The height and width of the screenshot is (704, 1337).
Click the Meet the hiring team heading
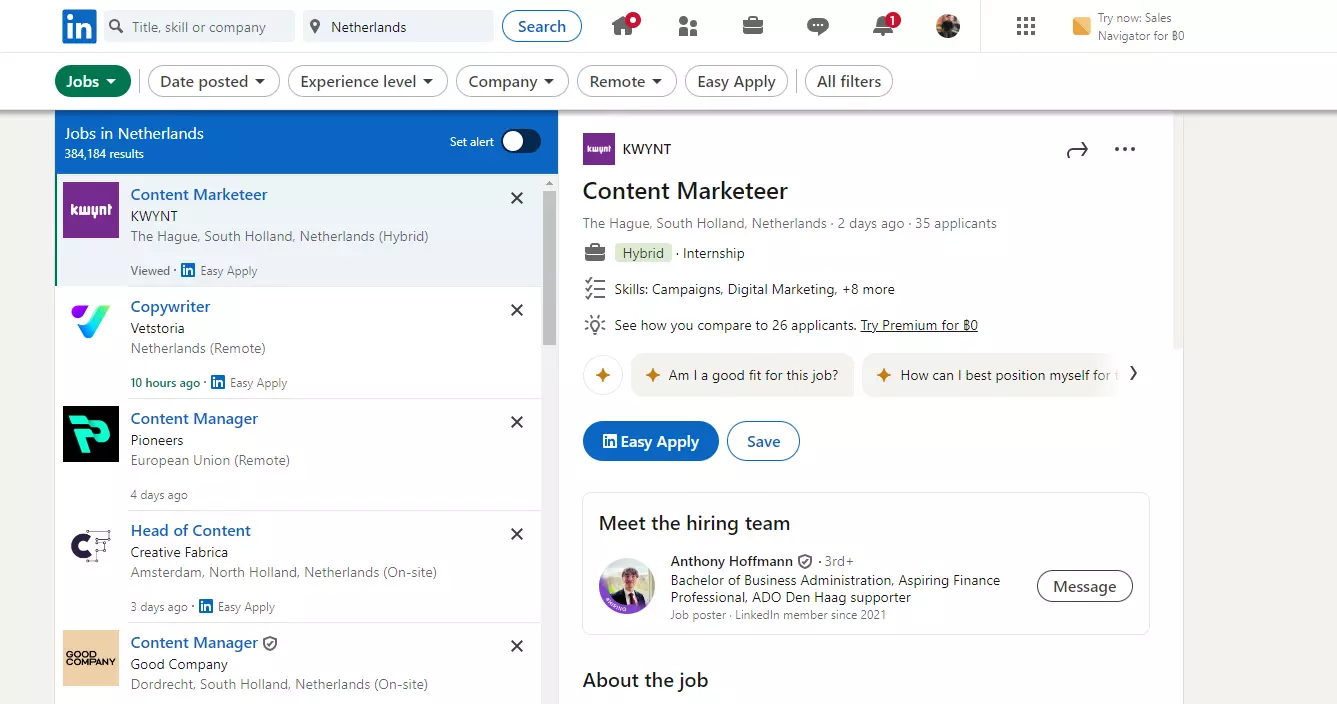694,523
